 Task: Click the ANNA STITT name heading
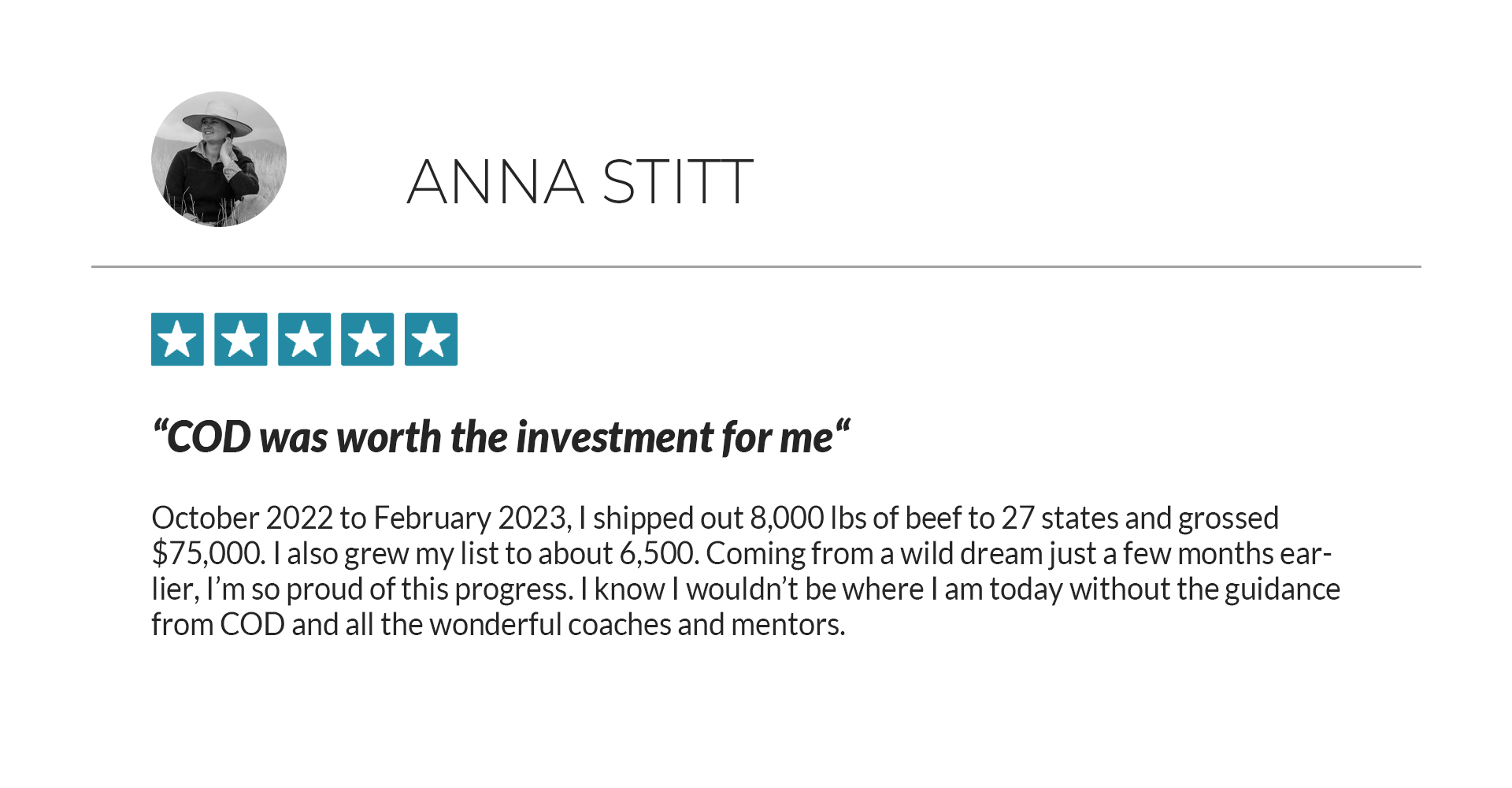[580, 182]
